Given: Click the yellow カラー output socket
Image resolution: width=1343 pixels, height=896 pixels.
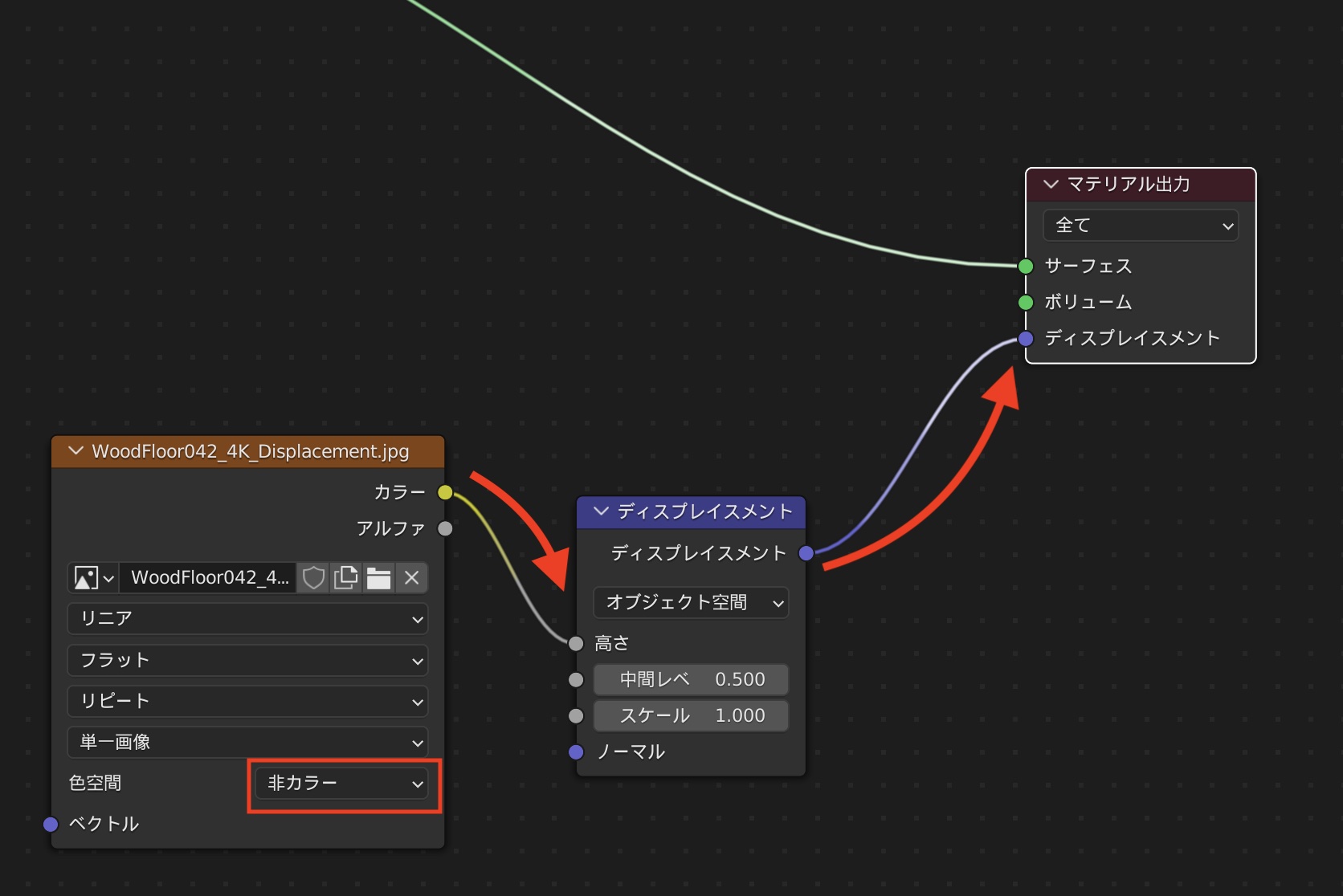Looking at the screenshot, I should pyautogui.click(x=445, y=492).
